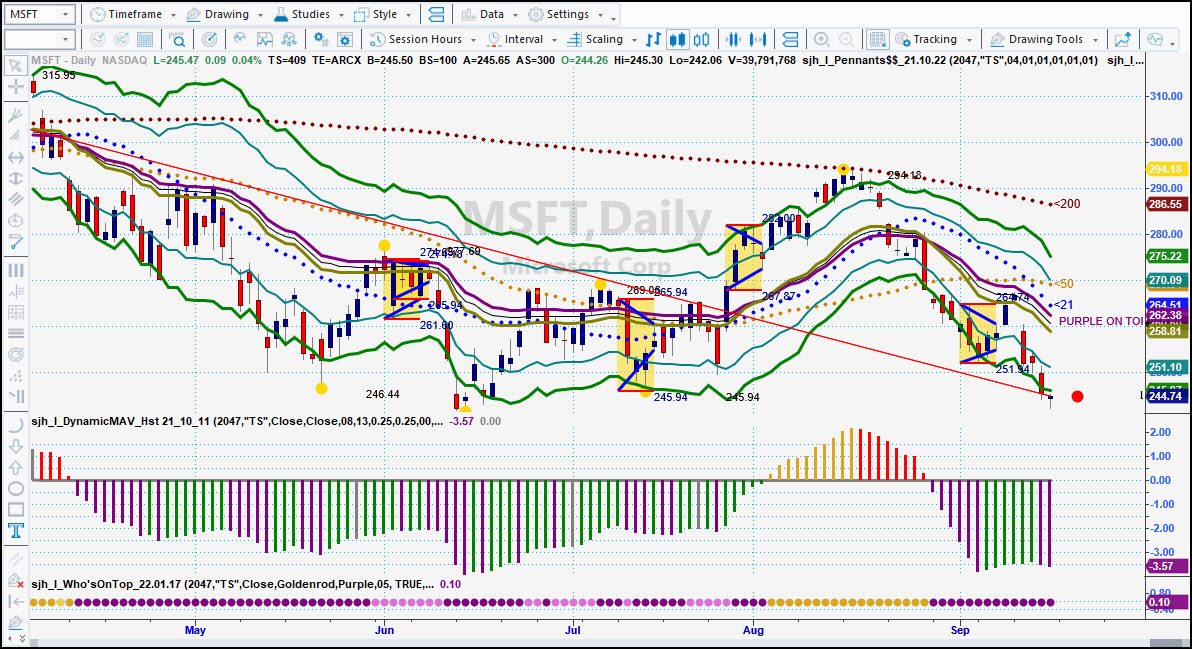
Task: Switch to OHLC bar chart style
Action: 653,40
